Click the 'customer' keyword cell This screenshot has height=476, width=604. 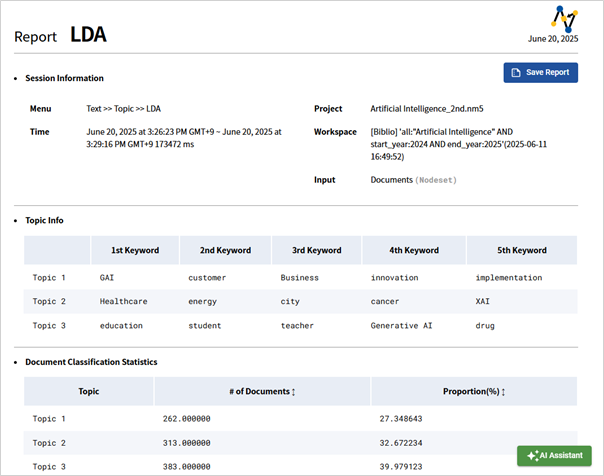coord(207,278)
